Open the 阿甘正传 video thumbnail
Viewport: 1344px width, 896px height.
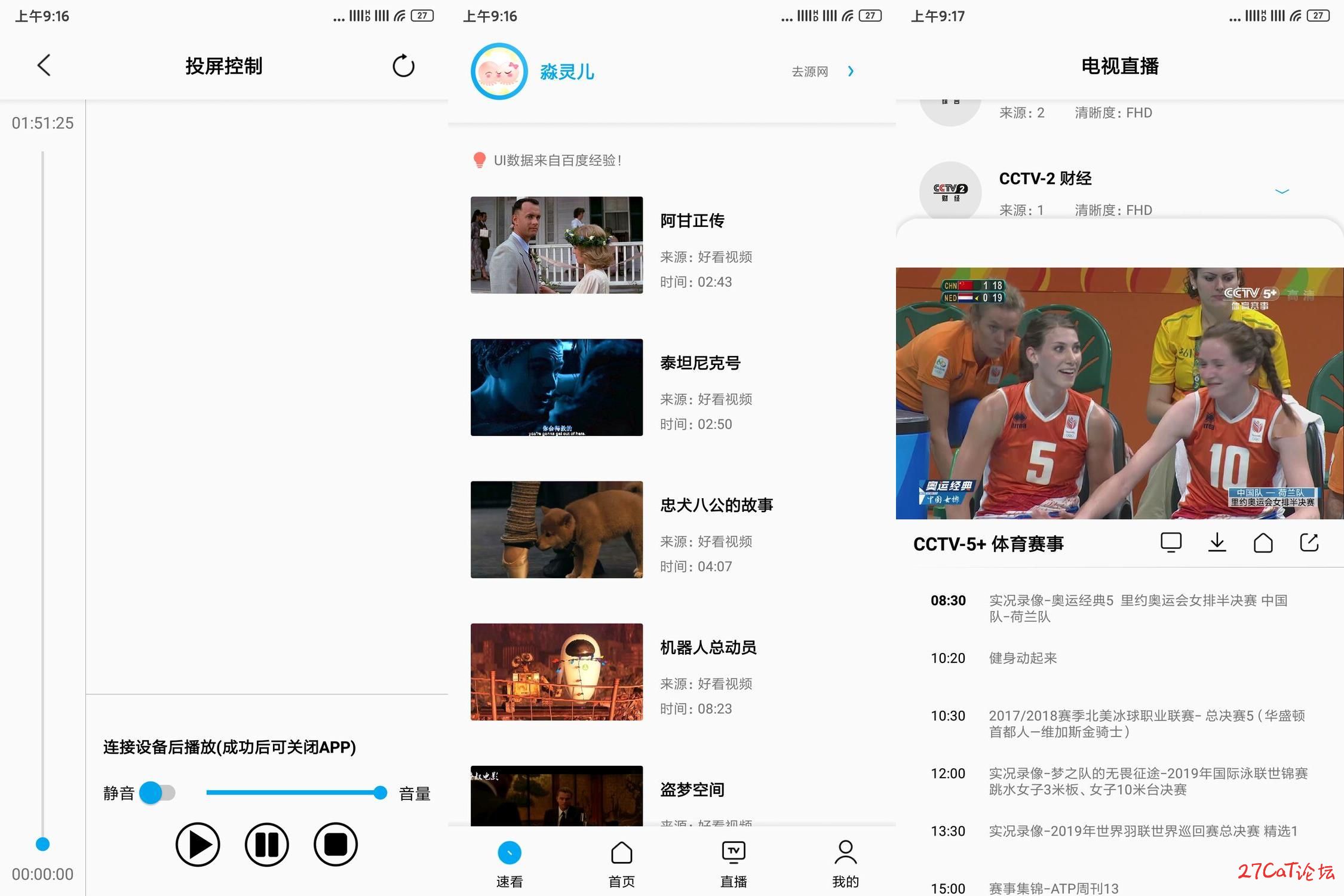point(557,245)
